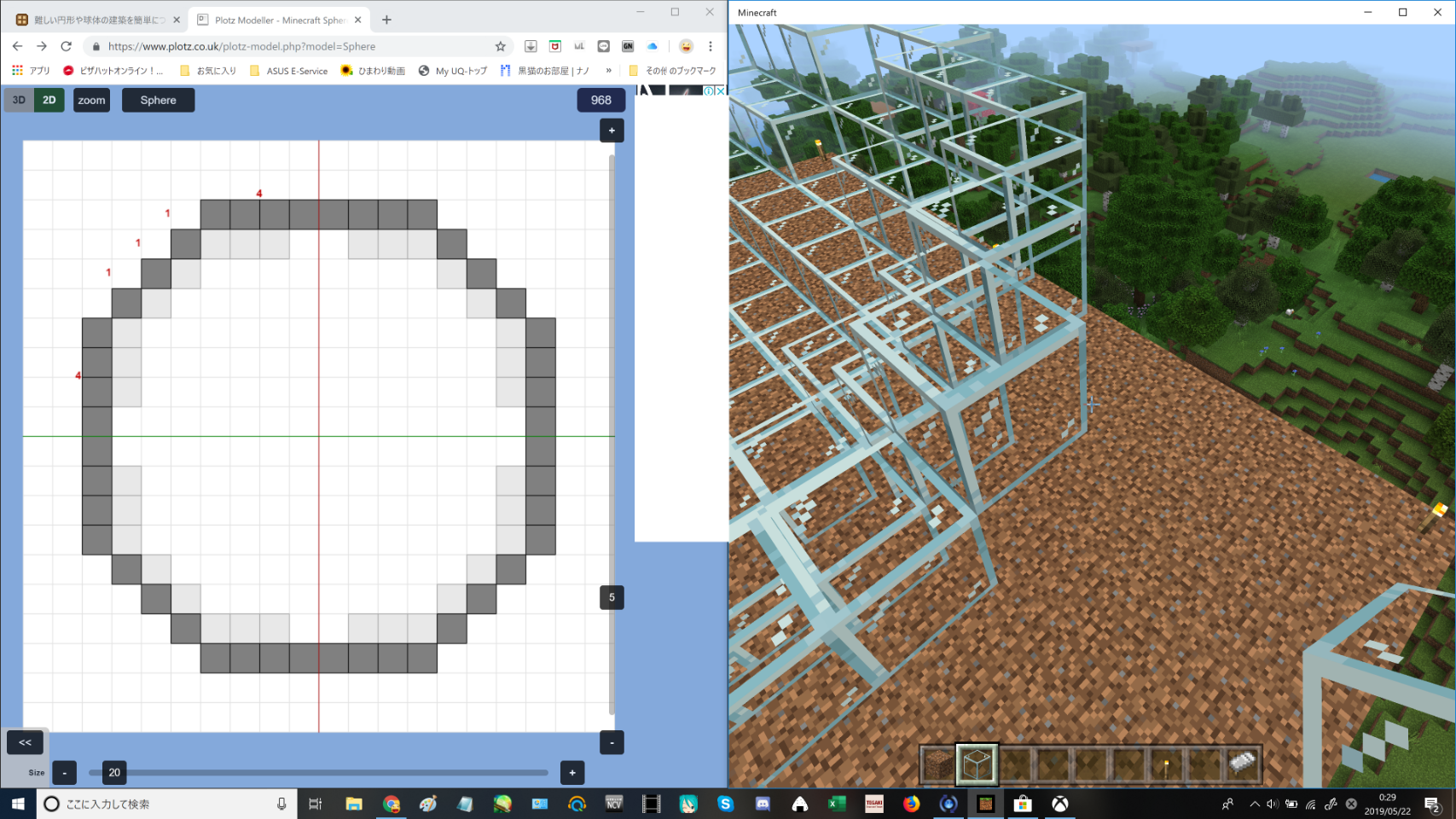The image size is (1456, 819).
Task: Open Discord from the taskbar
Action: pyautogui.click(x=763, y=804)
